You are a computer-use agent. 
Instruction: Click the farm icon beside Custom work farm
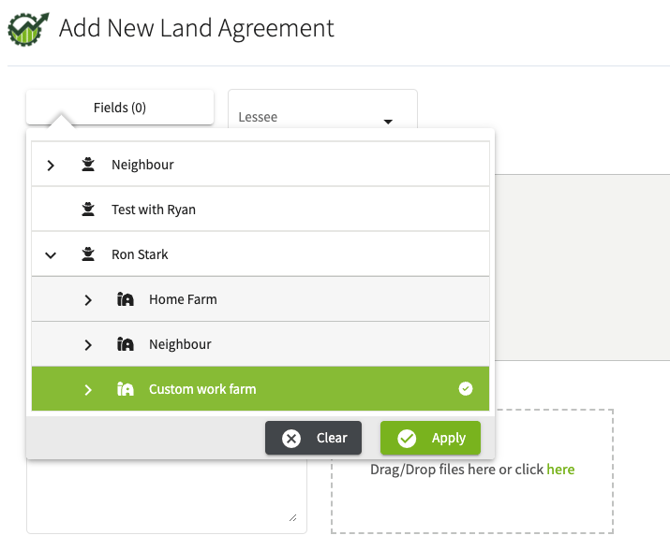tap(126, 389)
